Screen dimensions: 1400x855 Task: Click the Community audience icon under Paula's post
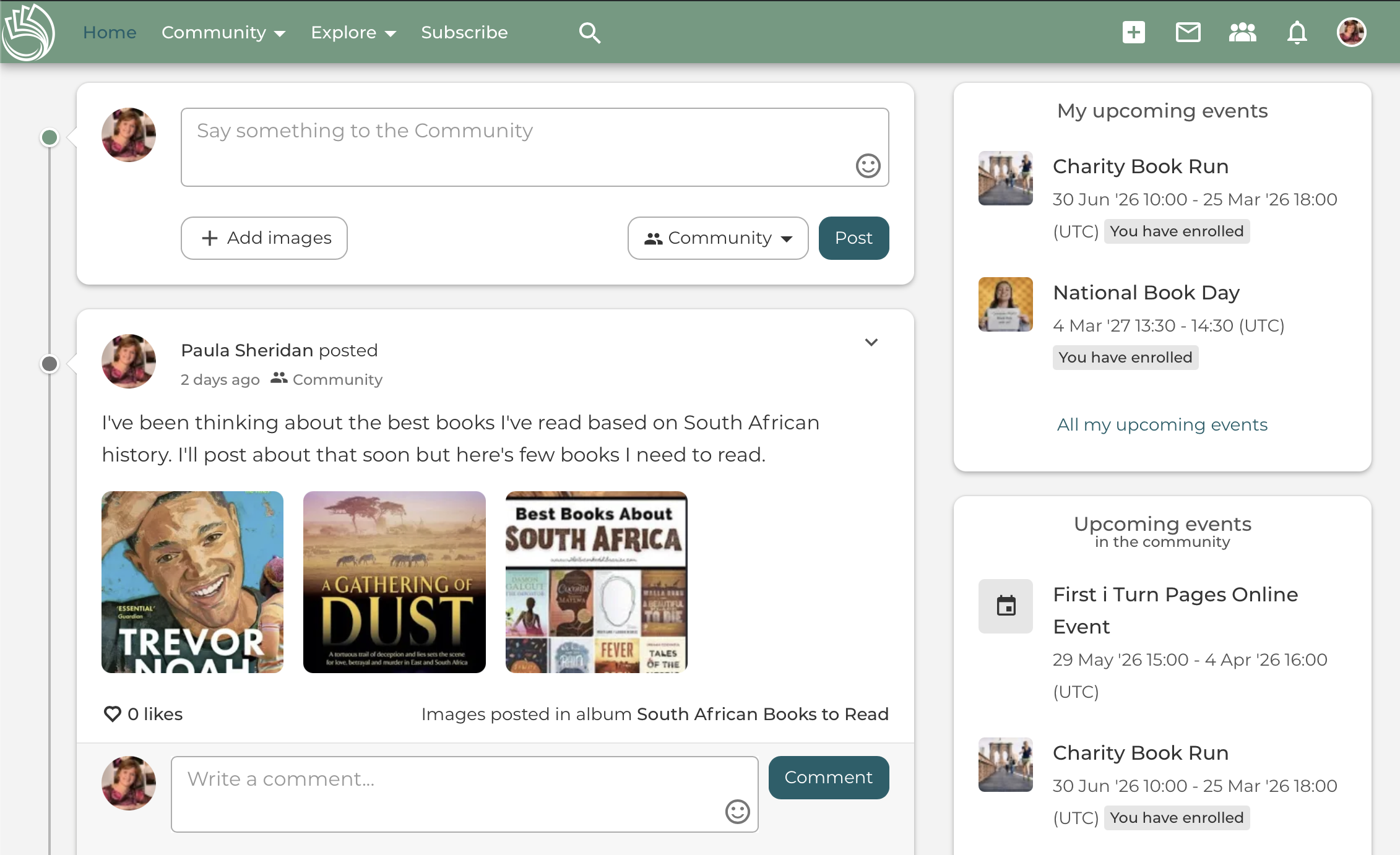279,378
